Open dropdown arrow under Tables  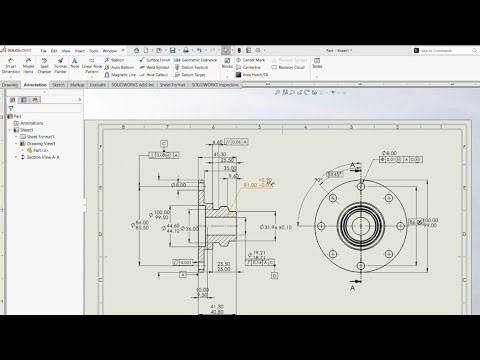pos(317,77)
